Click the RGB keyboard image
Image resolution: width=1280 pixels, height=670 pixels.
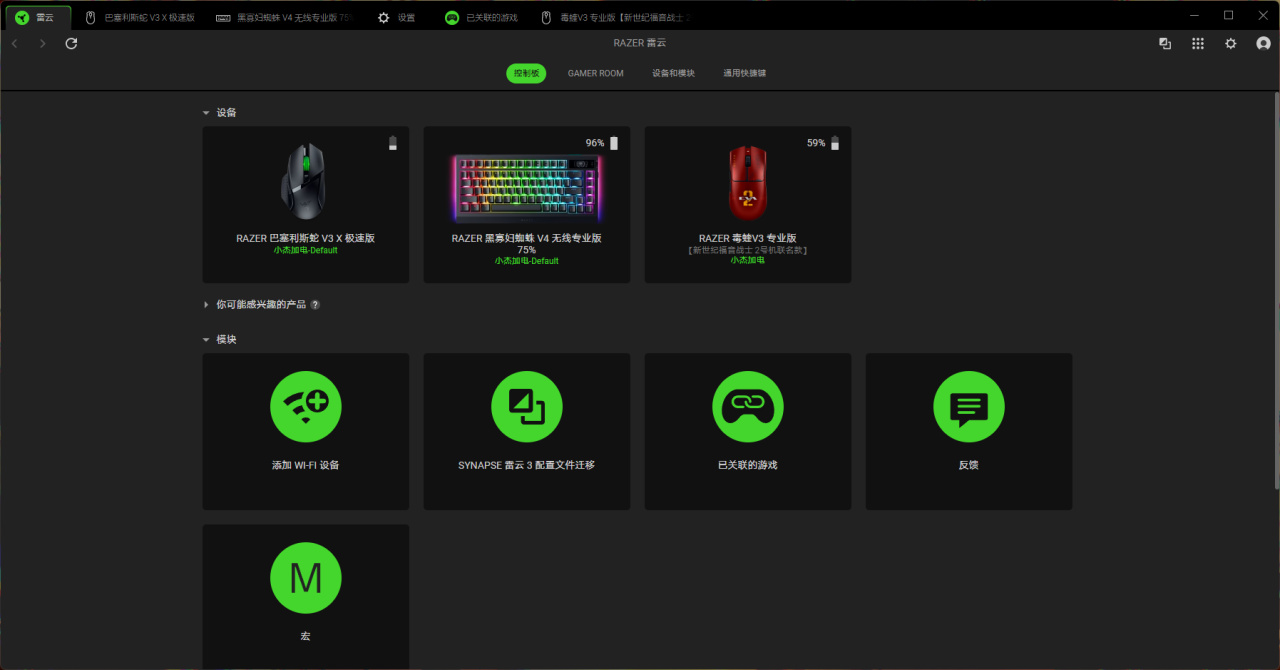[527, 189]
